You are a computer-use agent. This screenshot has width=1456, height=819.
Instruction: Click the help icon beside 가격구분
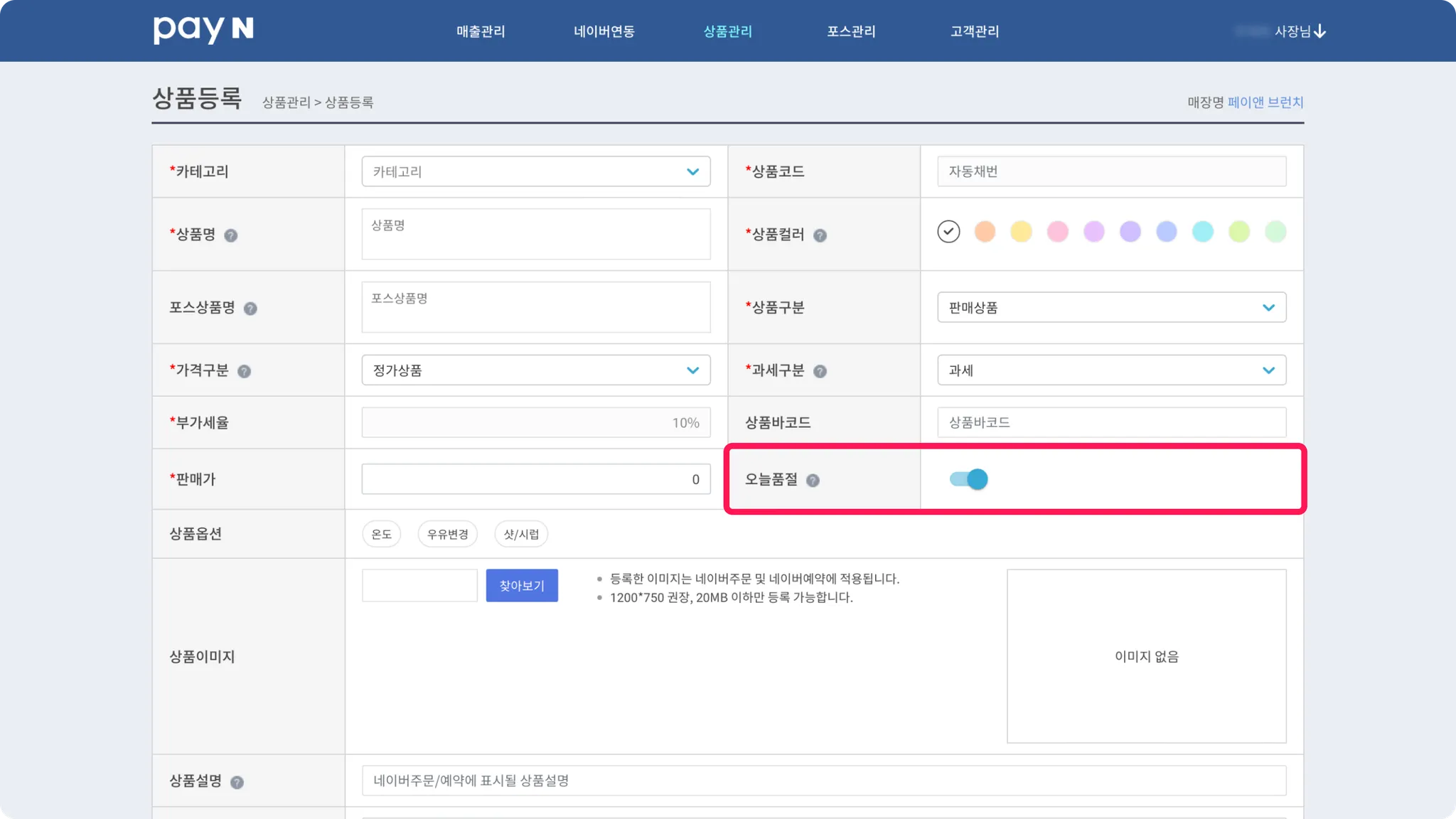point(244,371)
